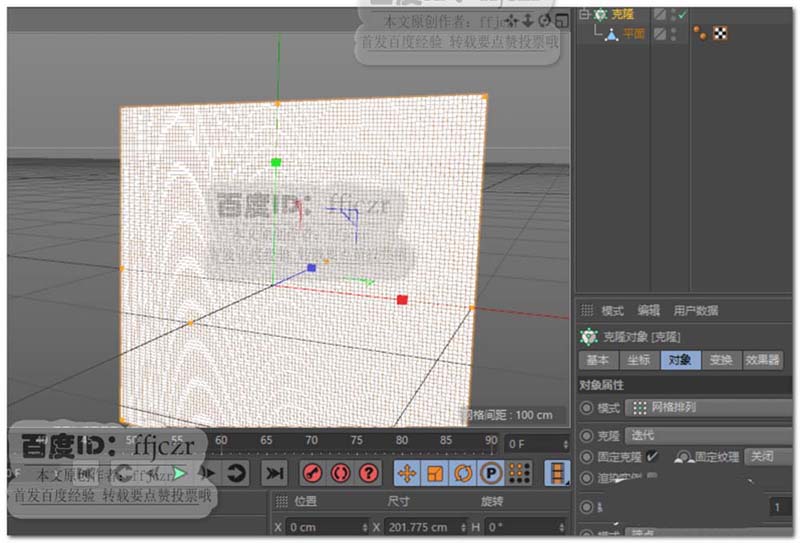Toggle the autokeying button

click(340, 474)
